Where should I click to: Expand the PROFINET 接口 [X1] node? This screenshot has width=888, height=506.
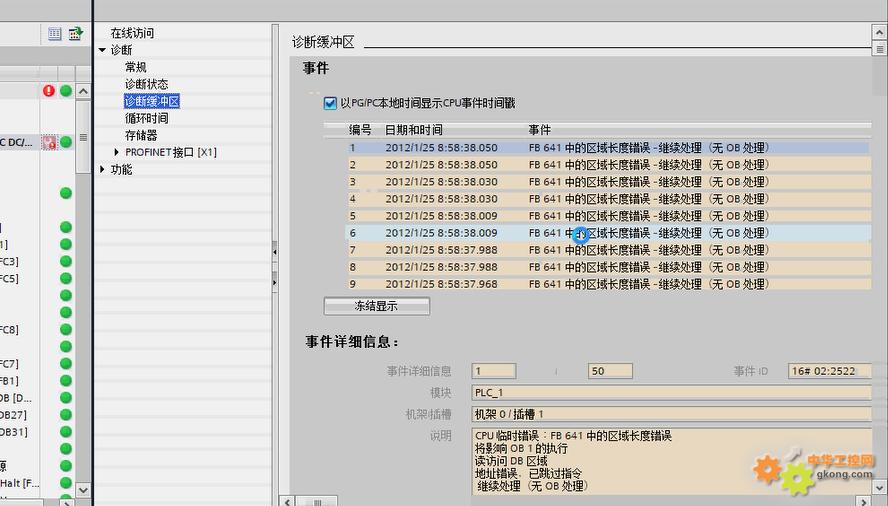[117, 152]
